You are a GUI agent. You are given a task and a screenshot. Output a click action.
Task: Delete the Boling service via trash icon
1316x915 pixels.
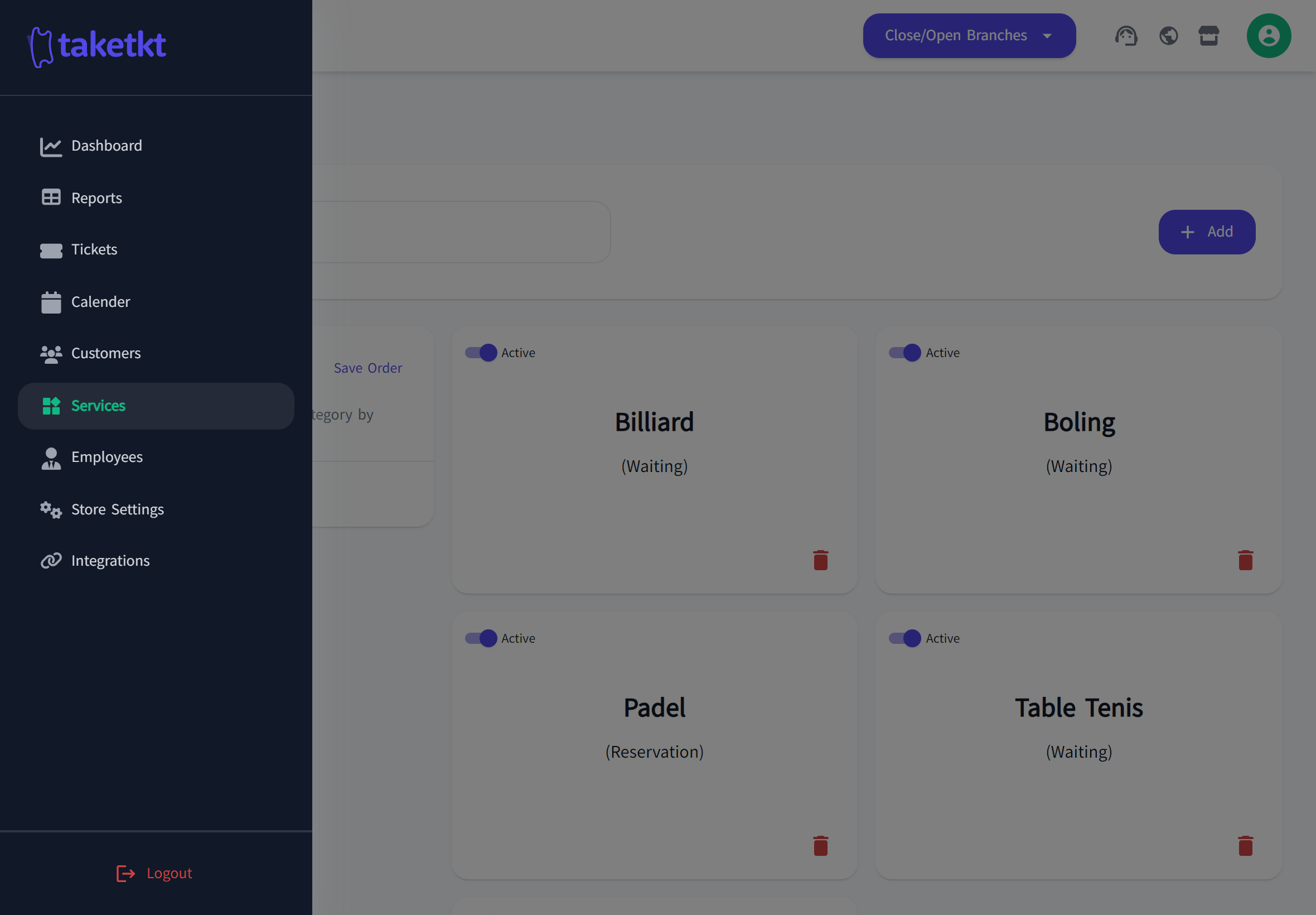click(x=1245, y=560)
